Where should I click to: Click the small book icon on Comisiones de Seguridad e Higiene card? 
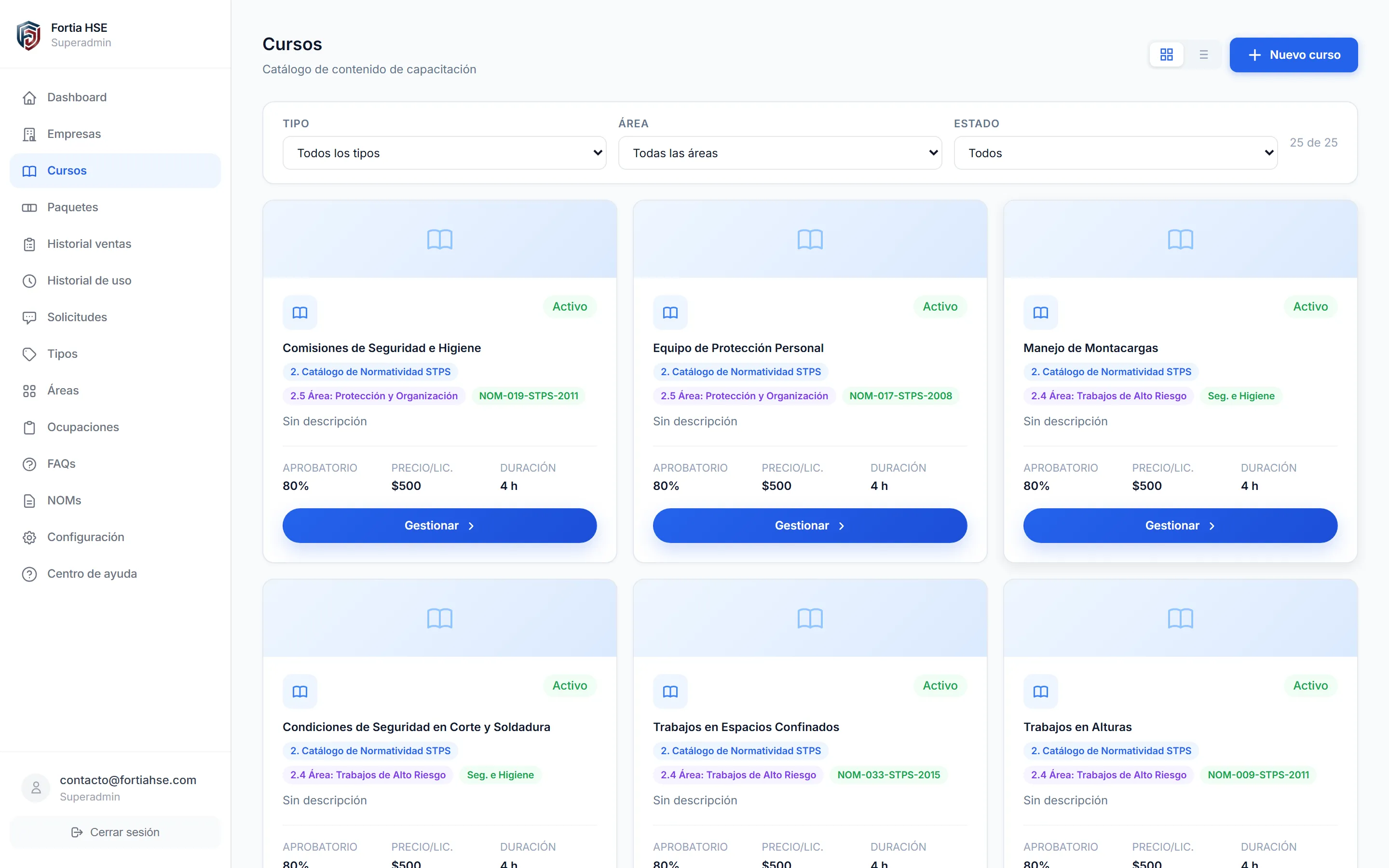click(x=300, y=312)
